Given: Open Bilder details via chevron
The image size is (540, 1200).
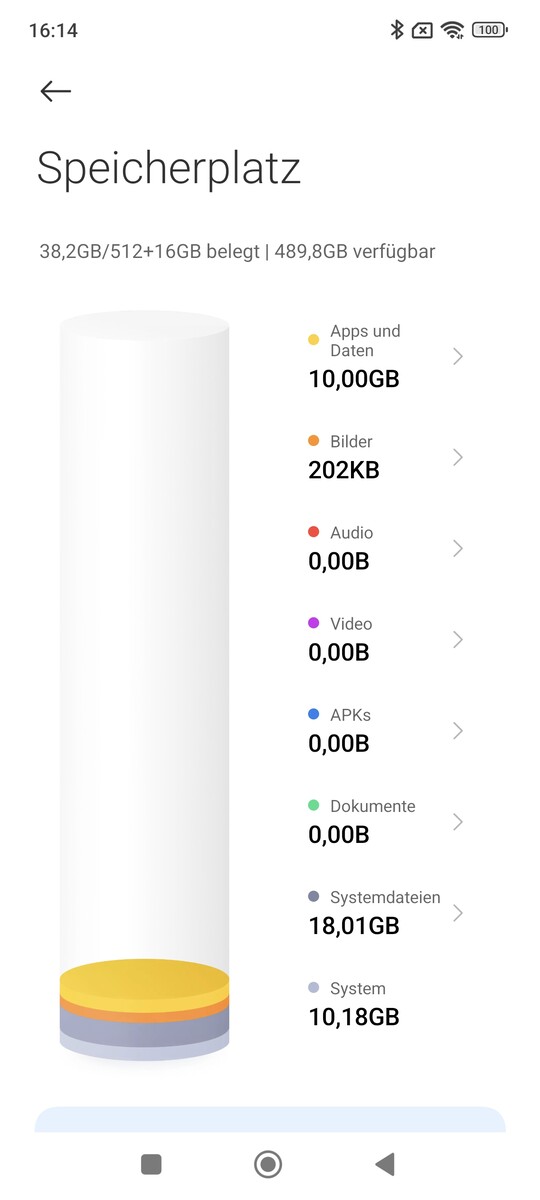Looking at the screenshot, I should click(458, 457).
